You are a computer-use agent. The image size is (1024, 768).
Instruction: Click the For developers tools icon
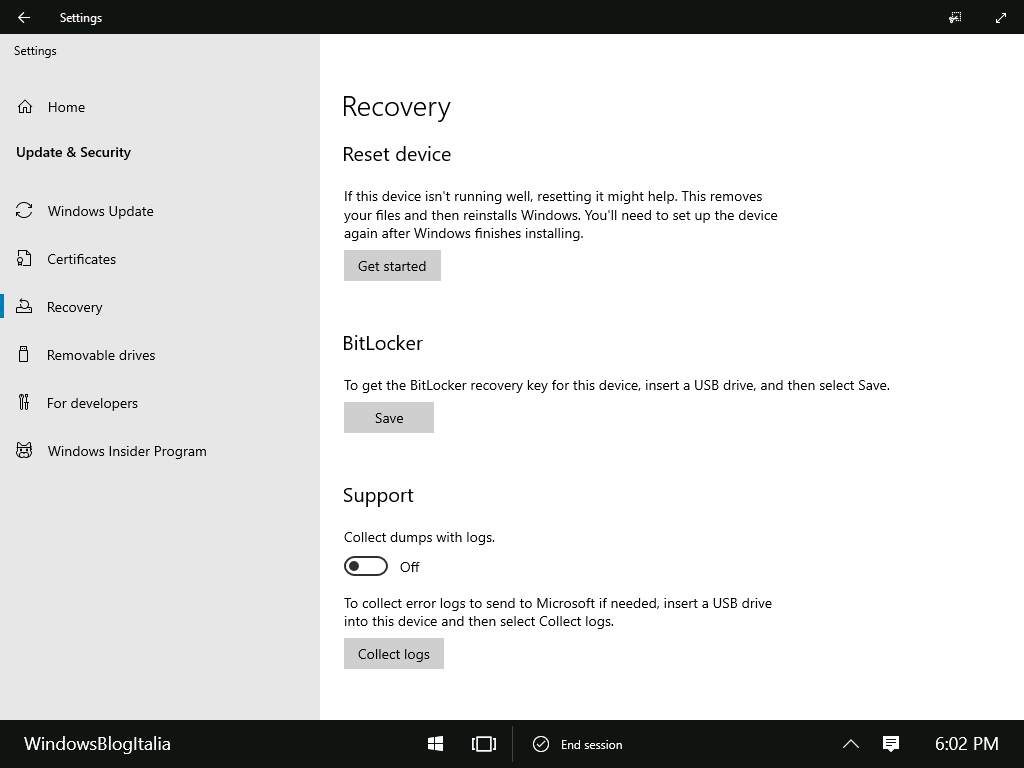(x=24, y=402)
